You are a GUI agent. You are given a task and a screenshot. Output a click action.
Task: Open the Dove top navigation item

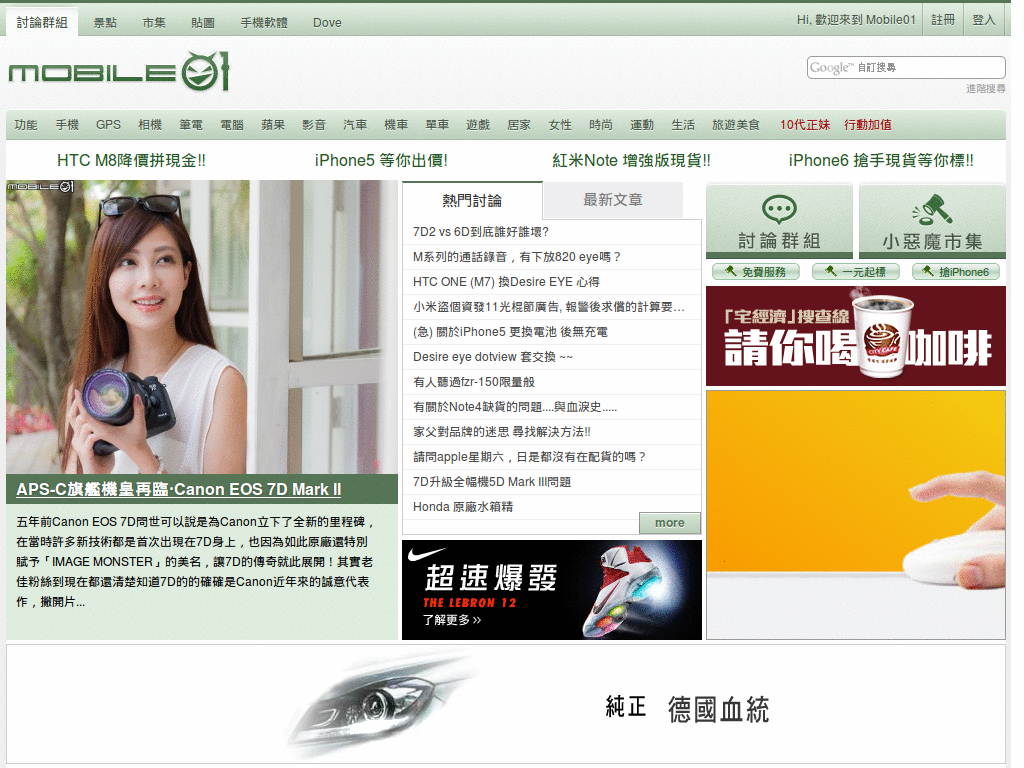[327, 22]
